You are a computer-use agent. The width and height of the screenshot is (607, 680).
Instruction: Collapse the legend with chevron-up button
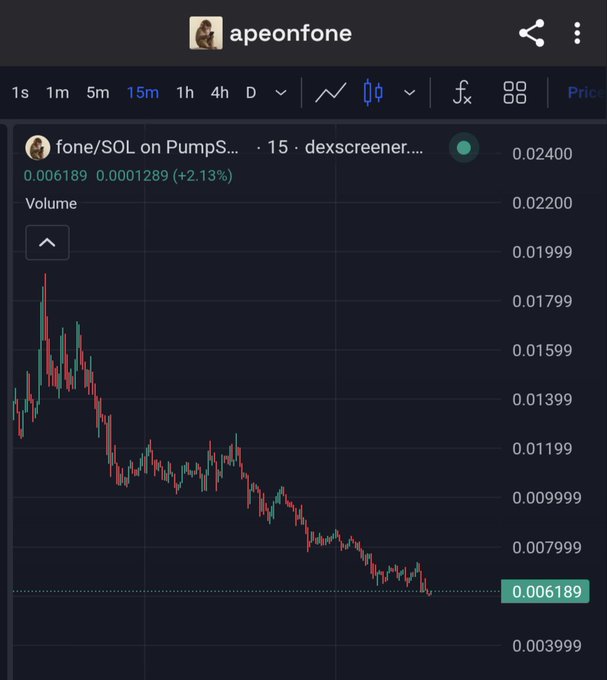pyautogui.click(x=47, y=242)
